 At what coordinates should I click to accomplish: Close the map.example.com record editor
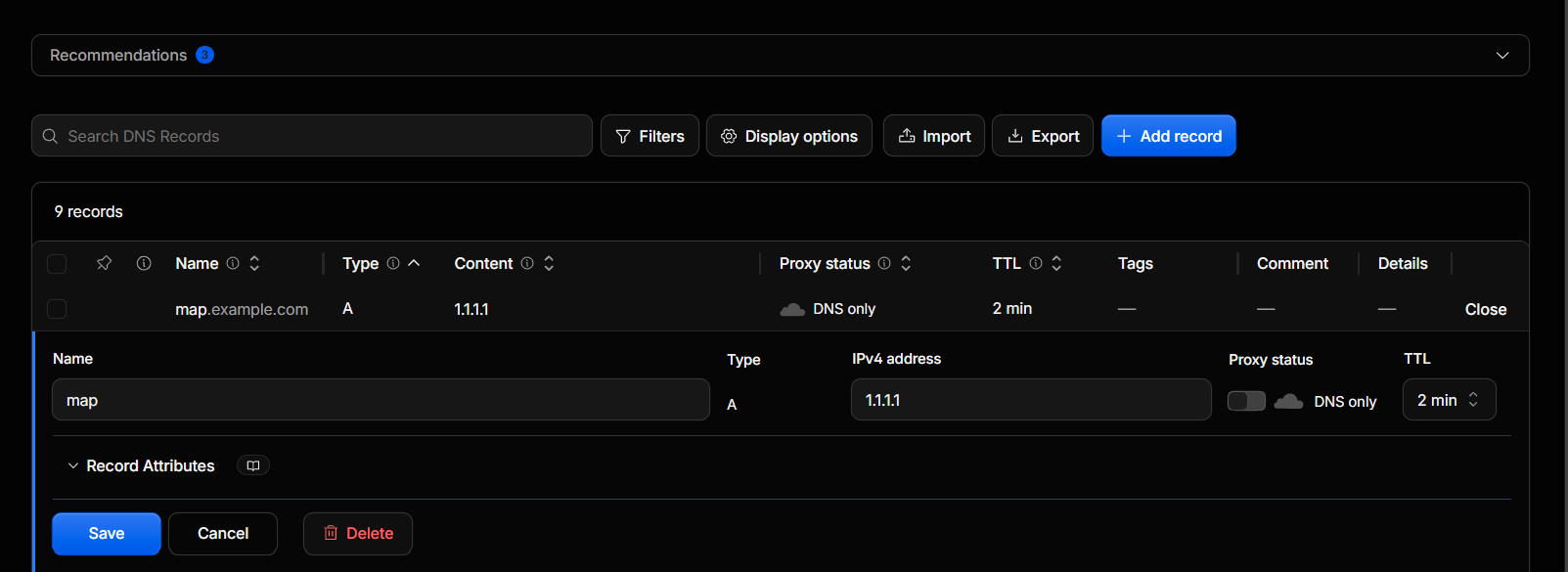pyautogui.click(x=1485, y=309)
